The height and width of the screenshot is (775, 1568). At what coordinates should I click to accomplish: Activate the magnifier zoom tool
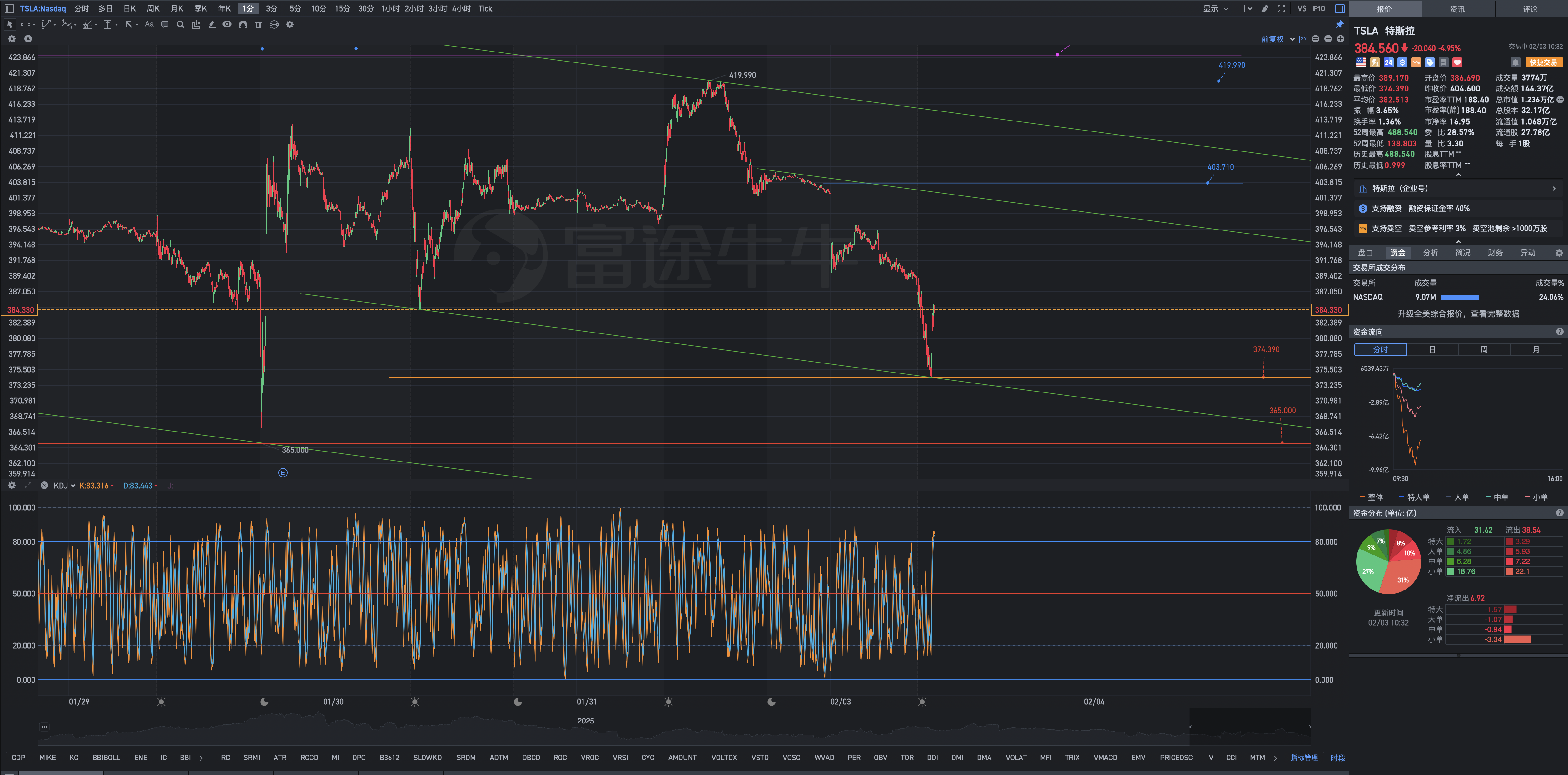[180, 24]
